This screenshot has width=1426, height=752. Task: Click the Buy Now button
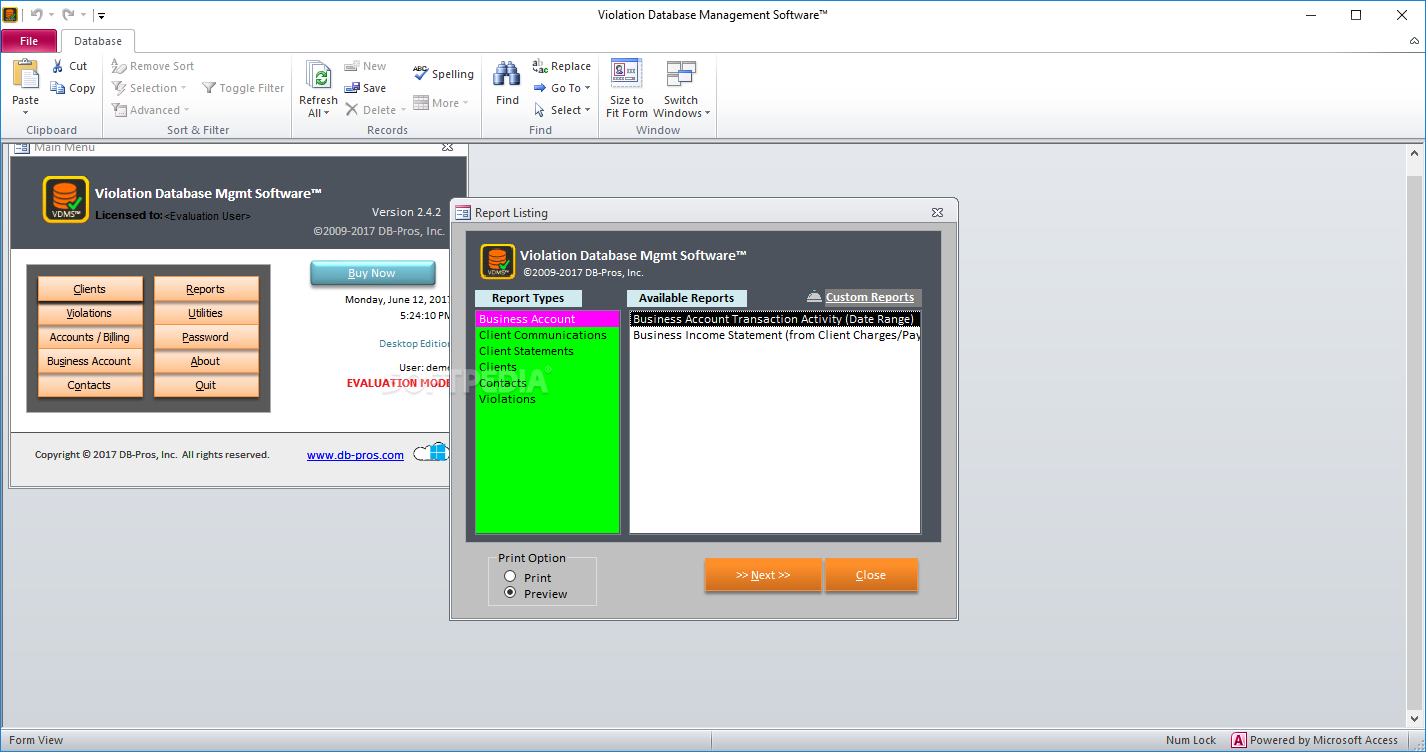click(372, 273)
